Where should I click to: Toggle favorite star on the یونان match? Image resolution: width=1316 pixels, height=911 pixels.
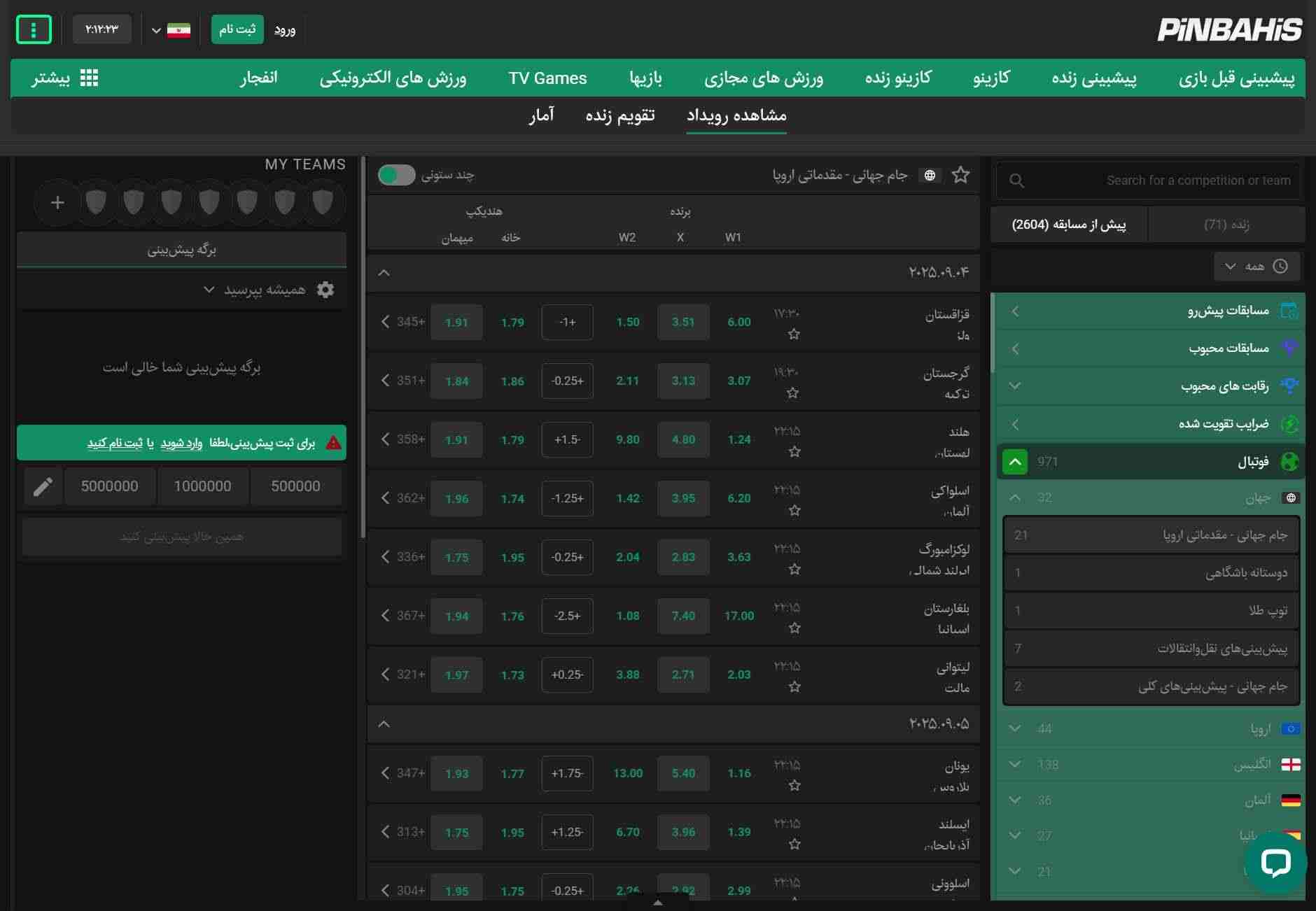794,786
